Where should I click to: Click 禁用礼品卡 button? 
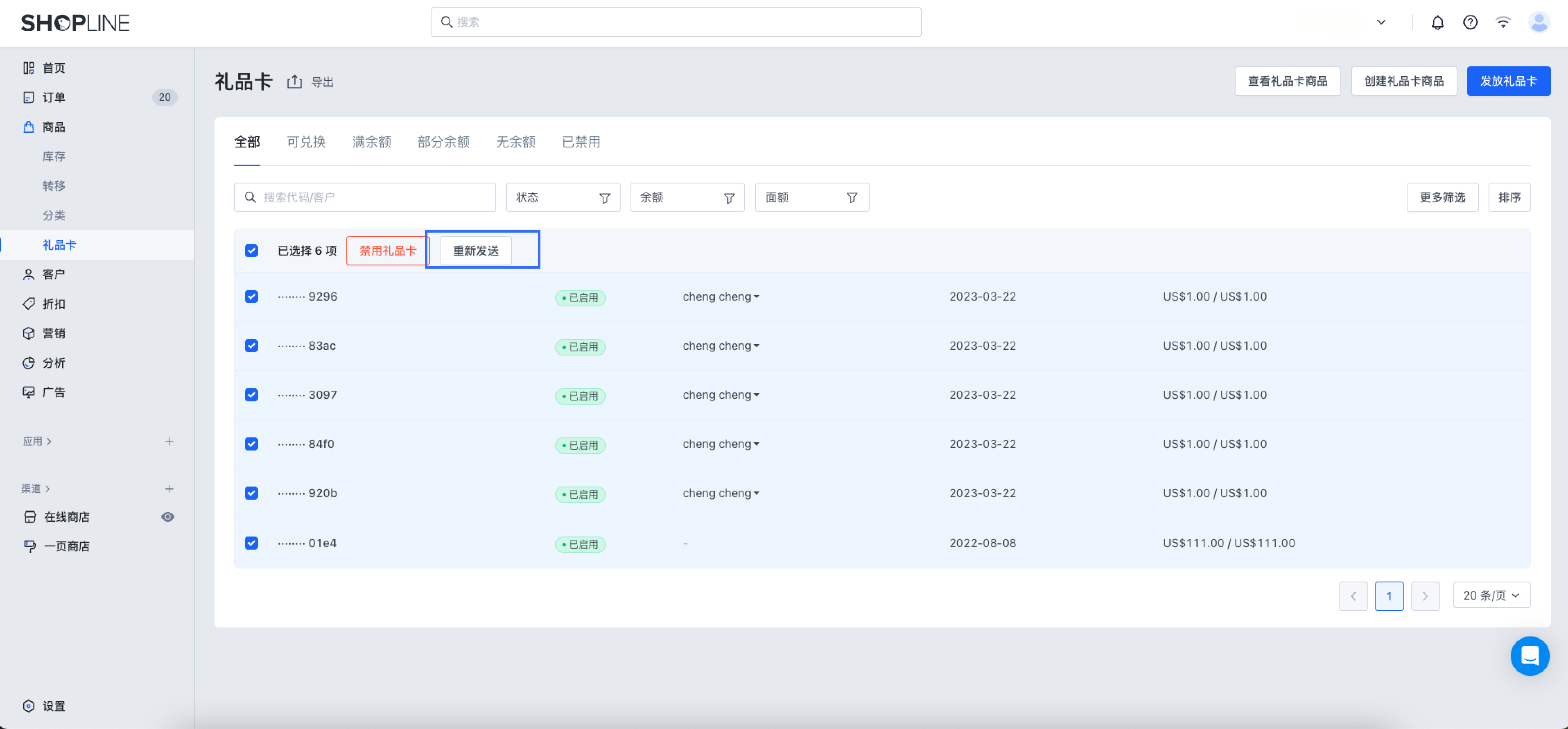388,251
